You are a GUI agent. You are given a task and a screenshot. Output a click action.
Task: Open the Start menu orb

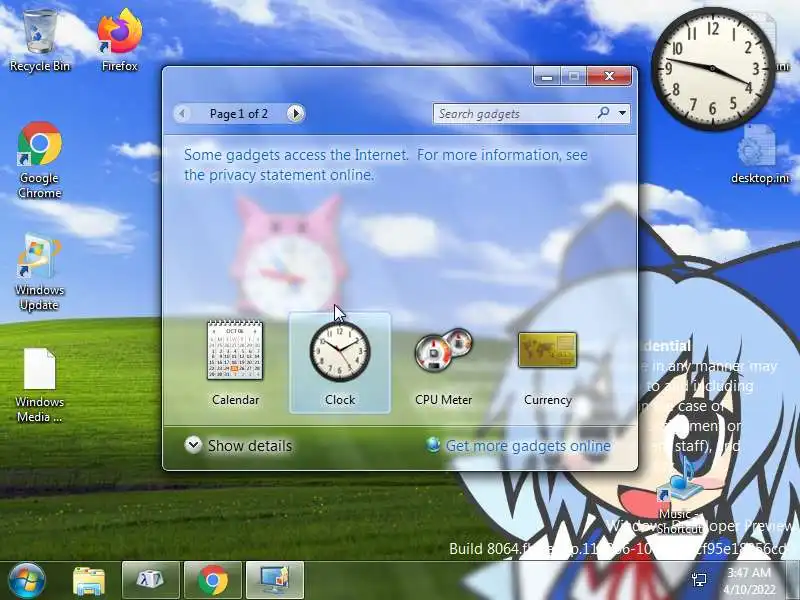(x=26, y=580)
